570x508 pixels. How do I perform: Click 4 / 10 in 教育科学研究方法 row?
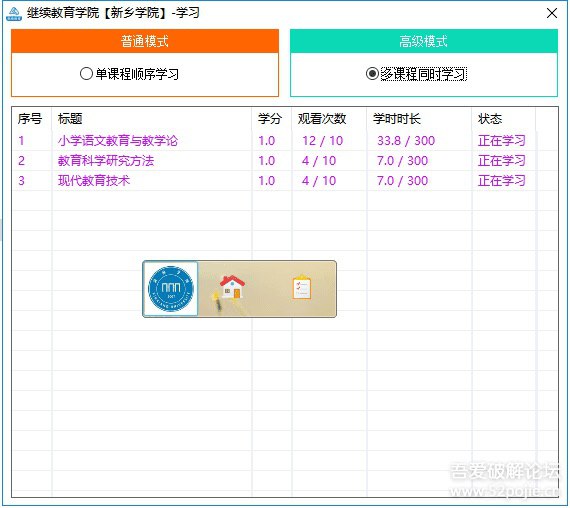click(x=319, y=161)
